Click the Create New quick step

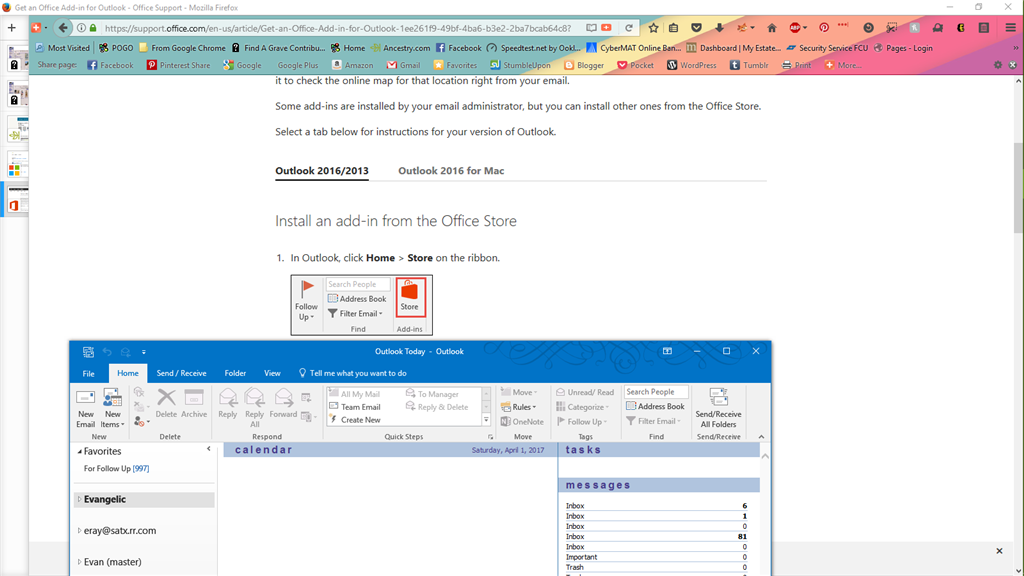[x=355, y=420]
